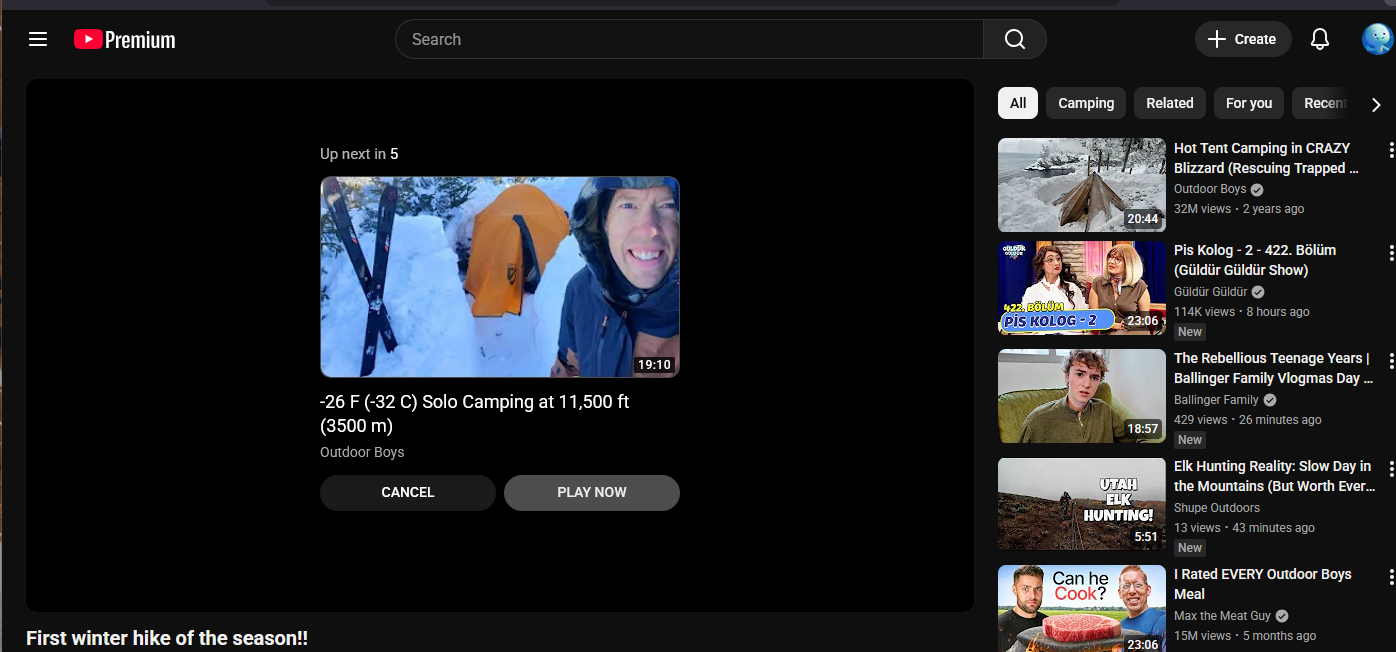Open Hot Tent Camping blizzard thumbnail
This screenshot has width=1396, height=652.
point(1082,185)
